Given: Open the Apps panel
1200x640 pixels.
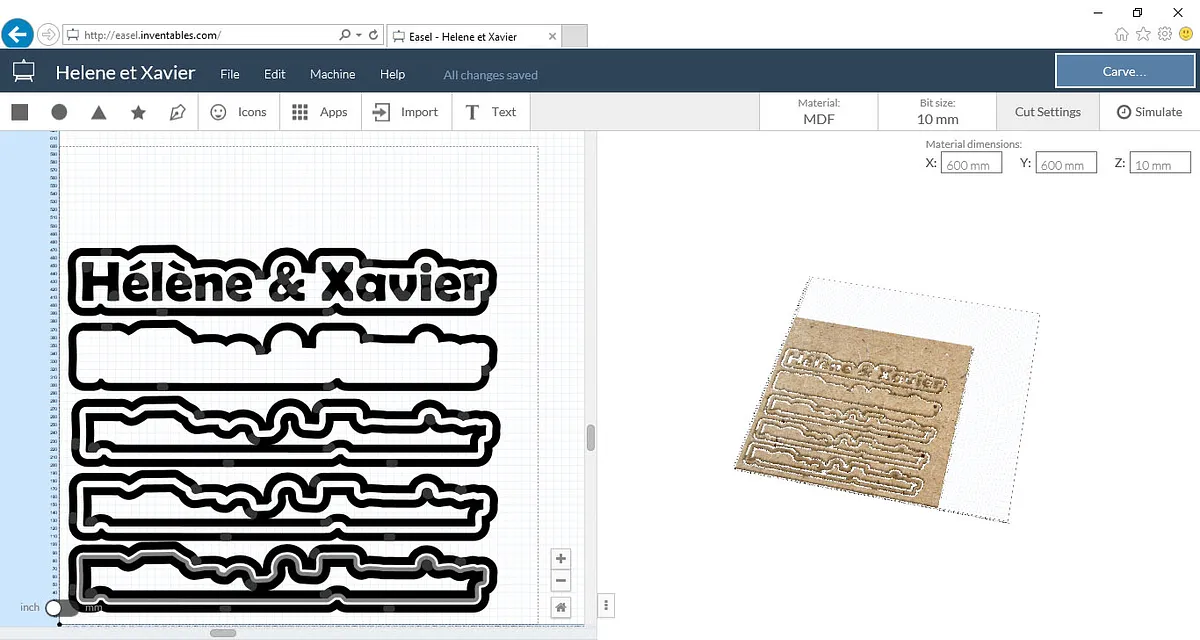Looking at the screenshot, I should (319, 112).
